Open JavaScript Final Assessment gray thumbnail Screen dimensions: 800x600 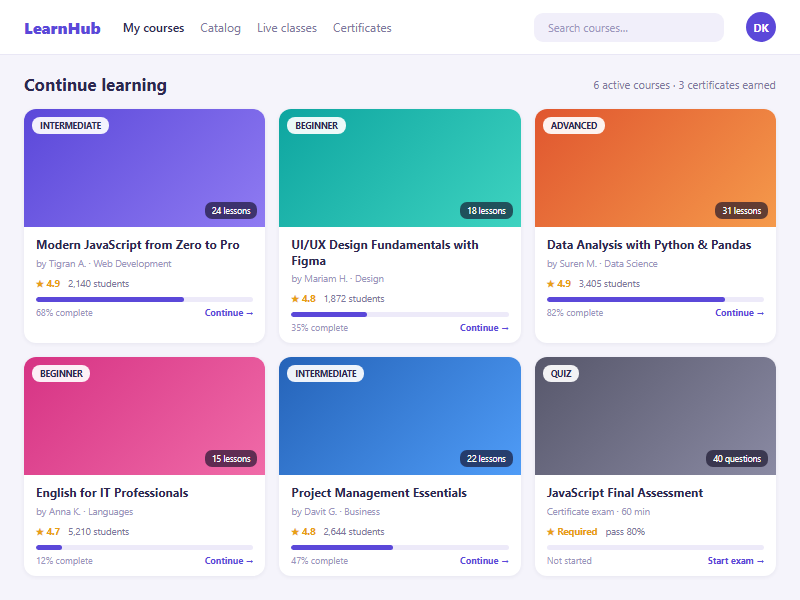(655, 416)
